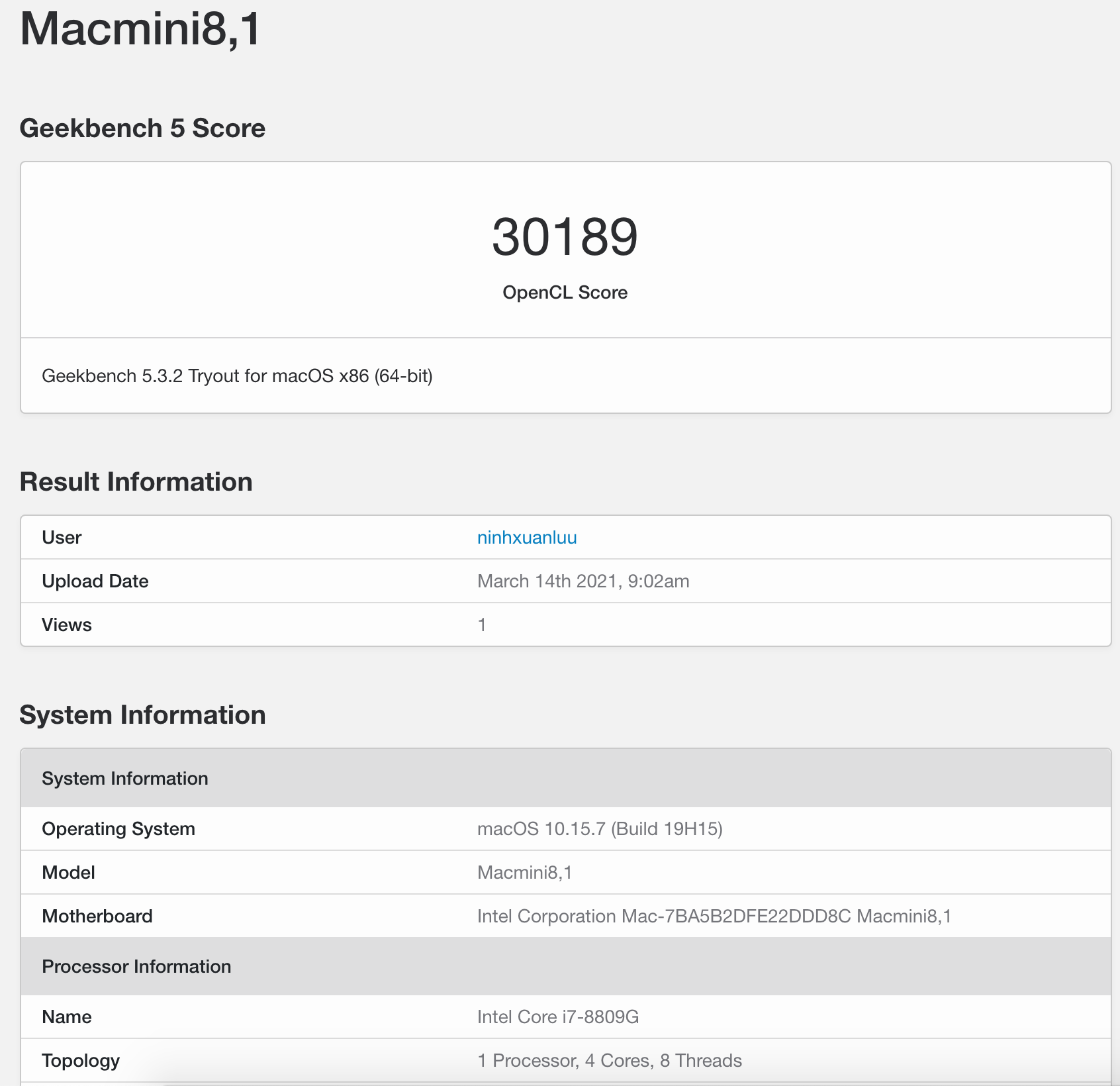The width and height of the screenshot is (1120, 1086).
Task: Click the Processor Information header row
Action: pyautogui.click(x=566, y=966)
